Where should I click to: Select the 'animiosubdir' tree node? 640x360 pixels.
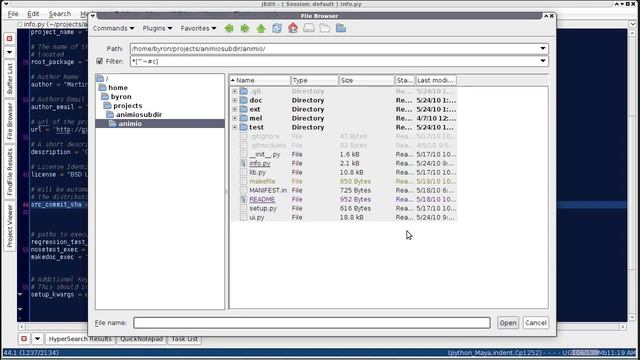tap(134, 114)
